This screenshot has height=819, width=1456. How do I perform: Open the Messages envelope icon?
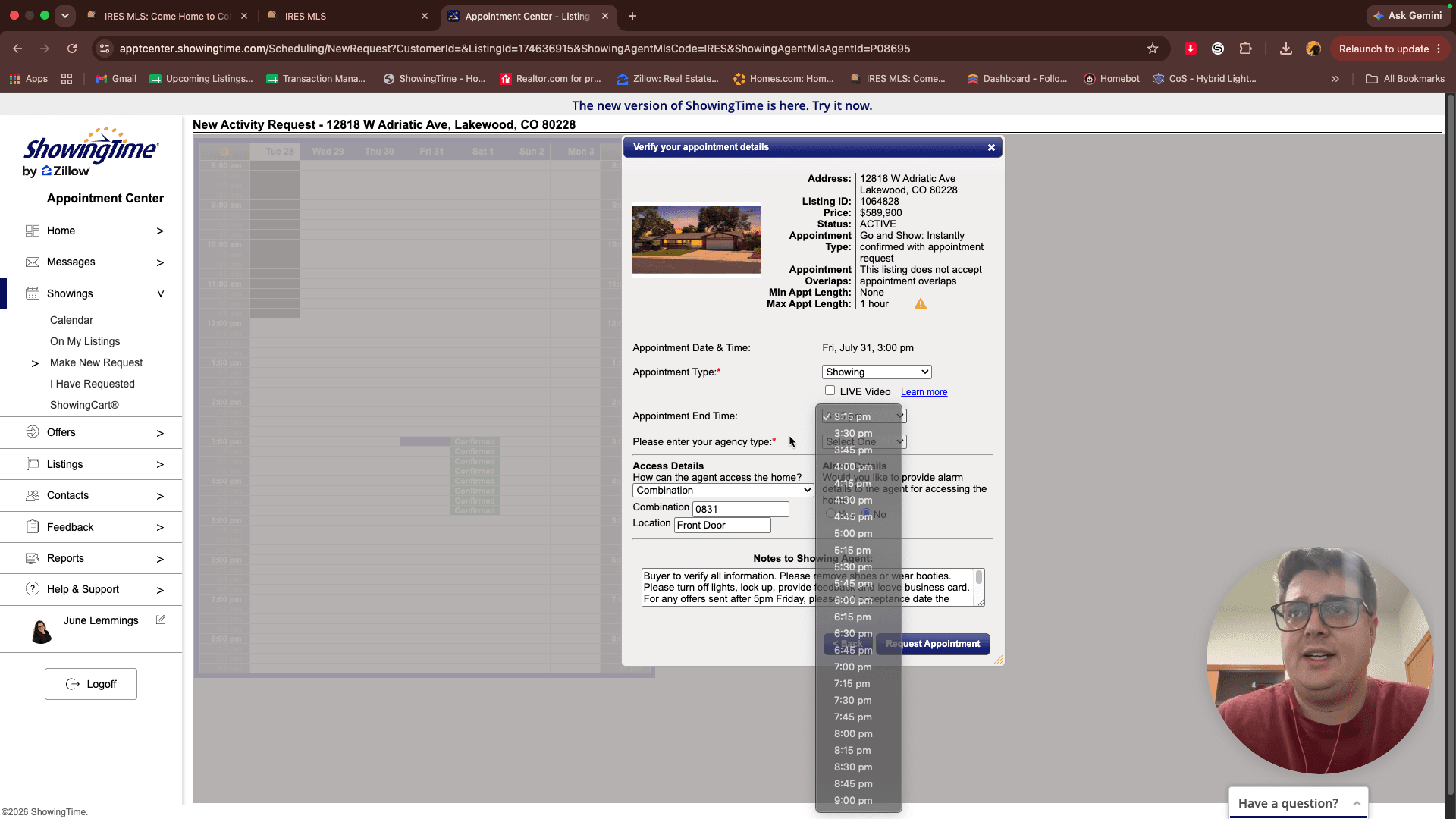tap(33, 262)
